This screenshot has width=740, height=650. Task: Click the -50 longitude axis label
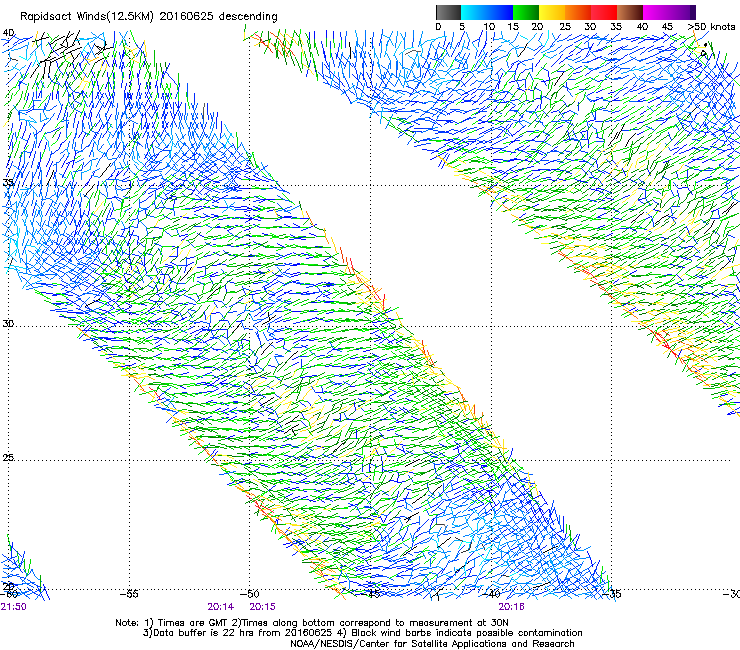tap(250, 594)
